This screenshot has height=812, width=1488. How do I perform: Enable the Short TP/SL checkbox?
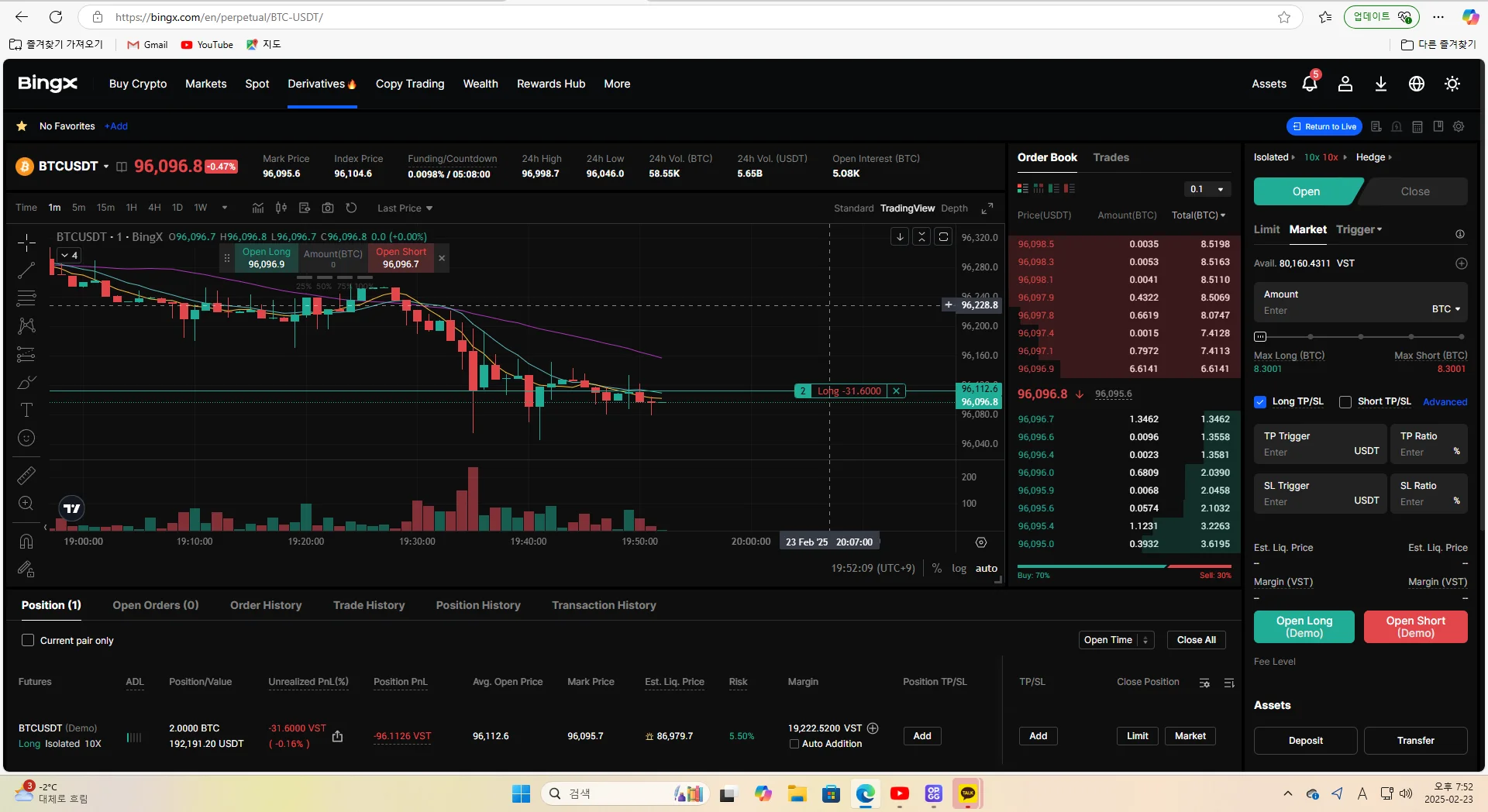click(x=1345, y=401)
